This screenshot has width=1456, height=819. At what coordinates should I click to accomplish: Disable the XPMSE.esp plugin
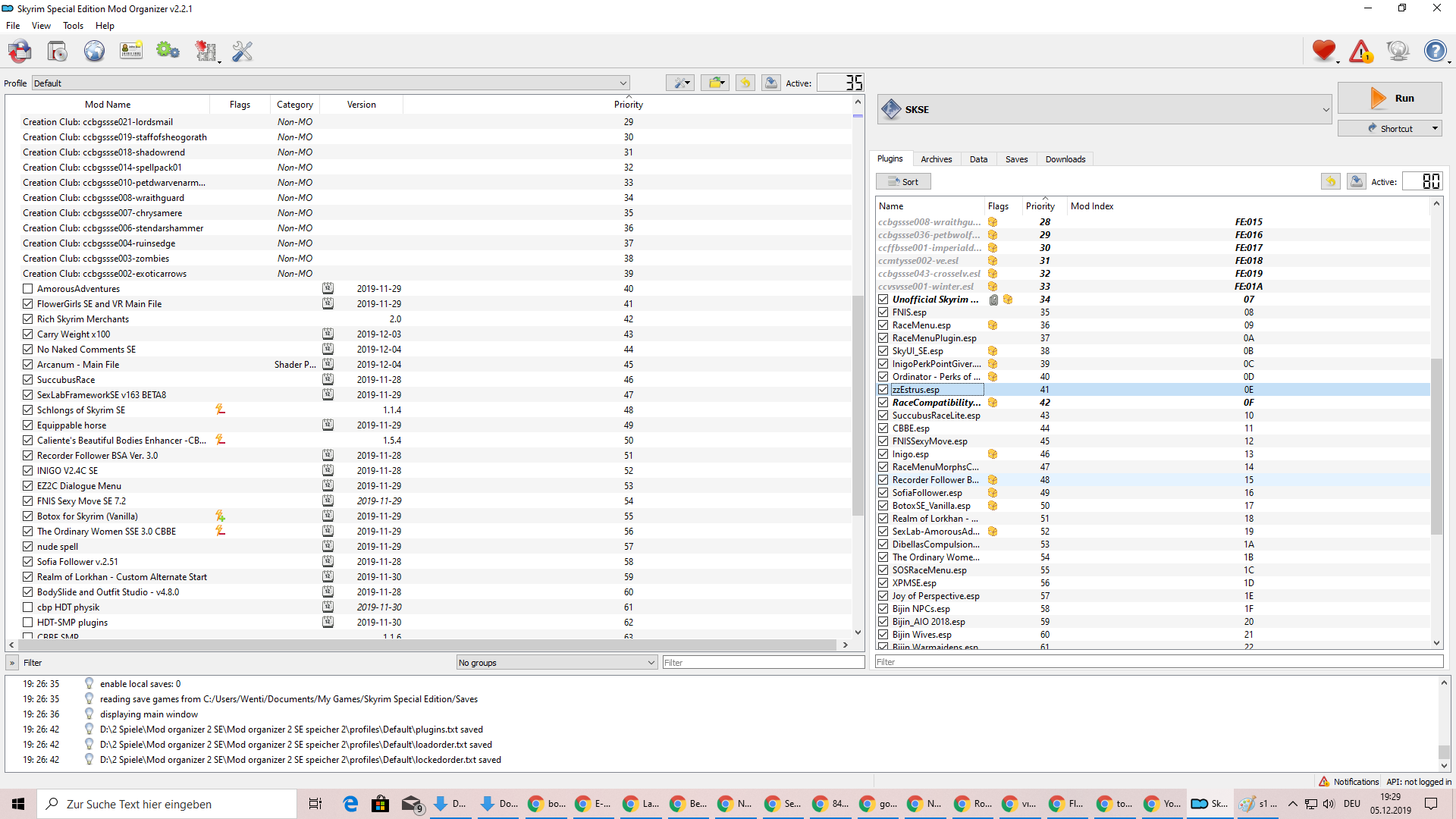pyautogui.click(x=883, y=583)
